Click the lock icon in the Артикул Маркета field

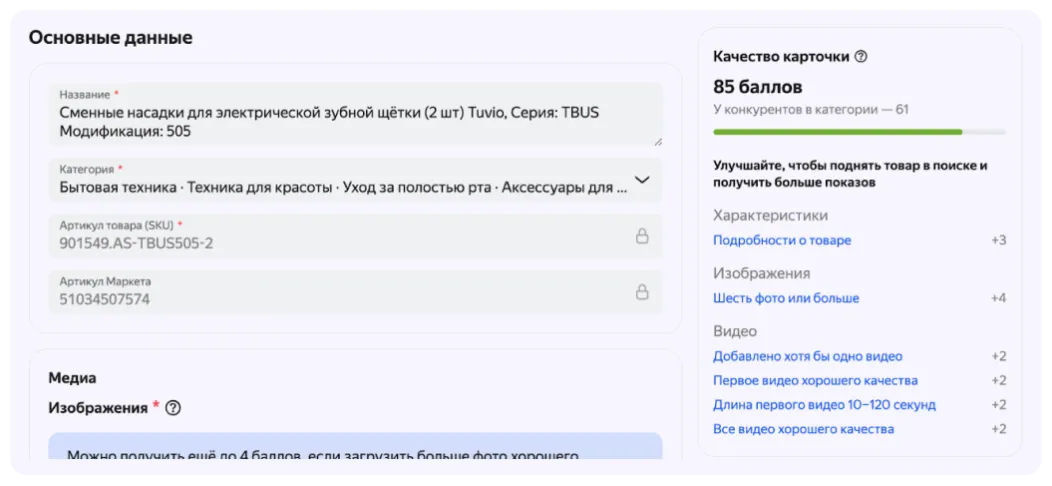642,292
